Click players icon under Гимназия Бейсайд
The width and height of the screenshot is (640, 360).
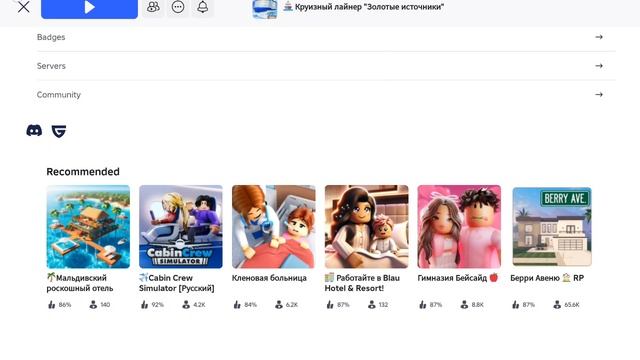pos(464,304)
